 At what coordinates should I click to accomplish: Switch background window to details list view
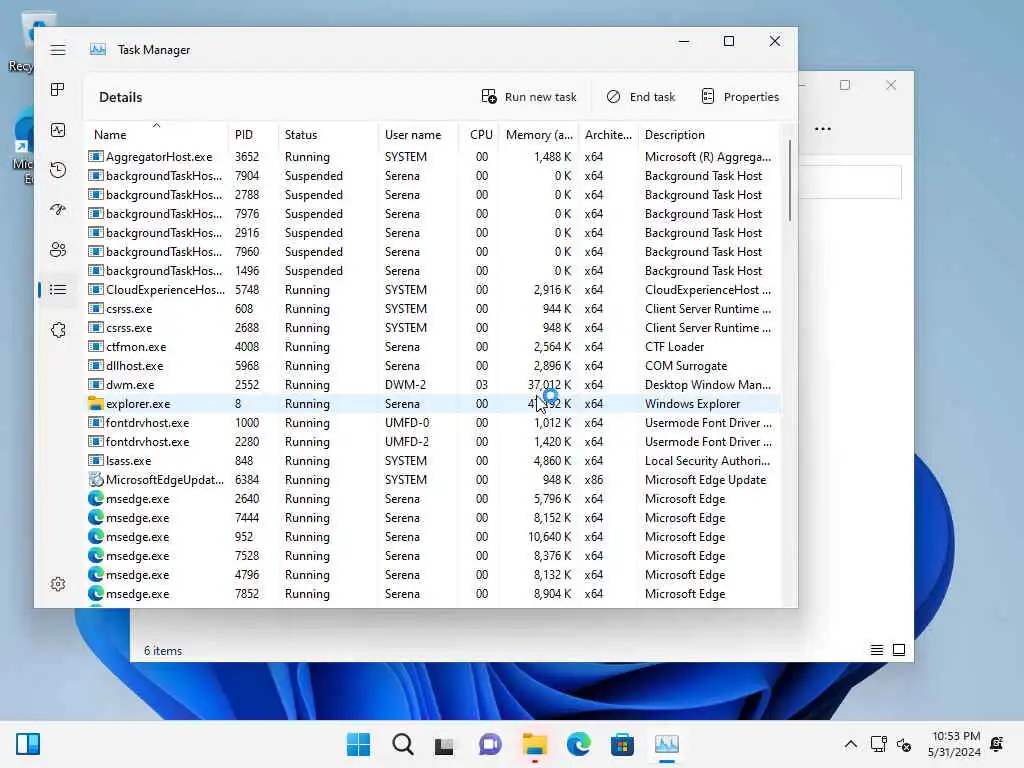coord(876,650)
